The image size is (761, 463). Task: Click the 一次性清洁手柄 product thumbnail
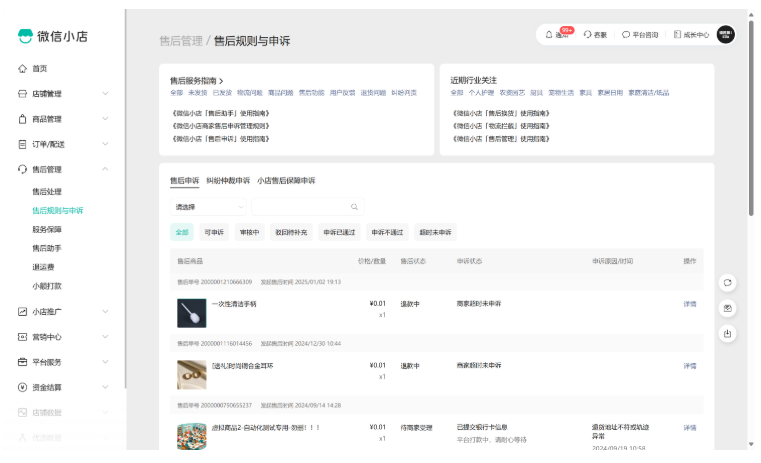pyautogui.click(x=191, y=313)
